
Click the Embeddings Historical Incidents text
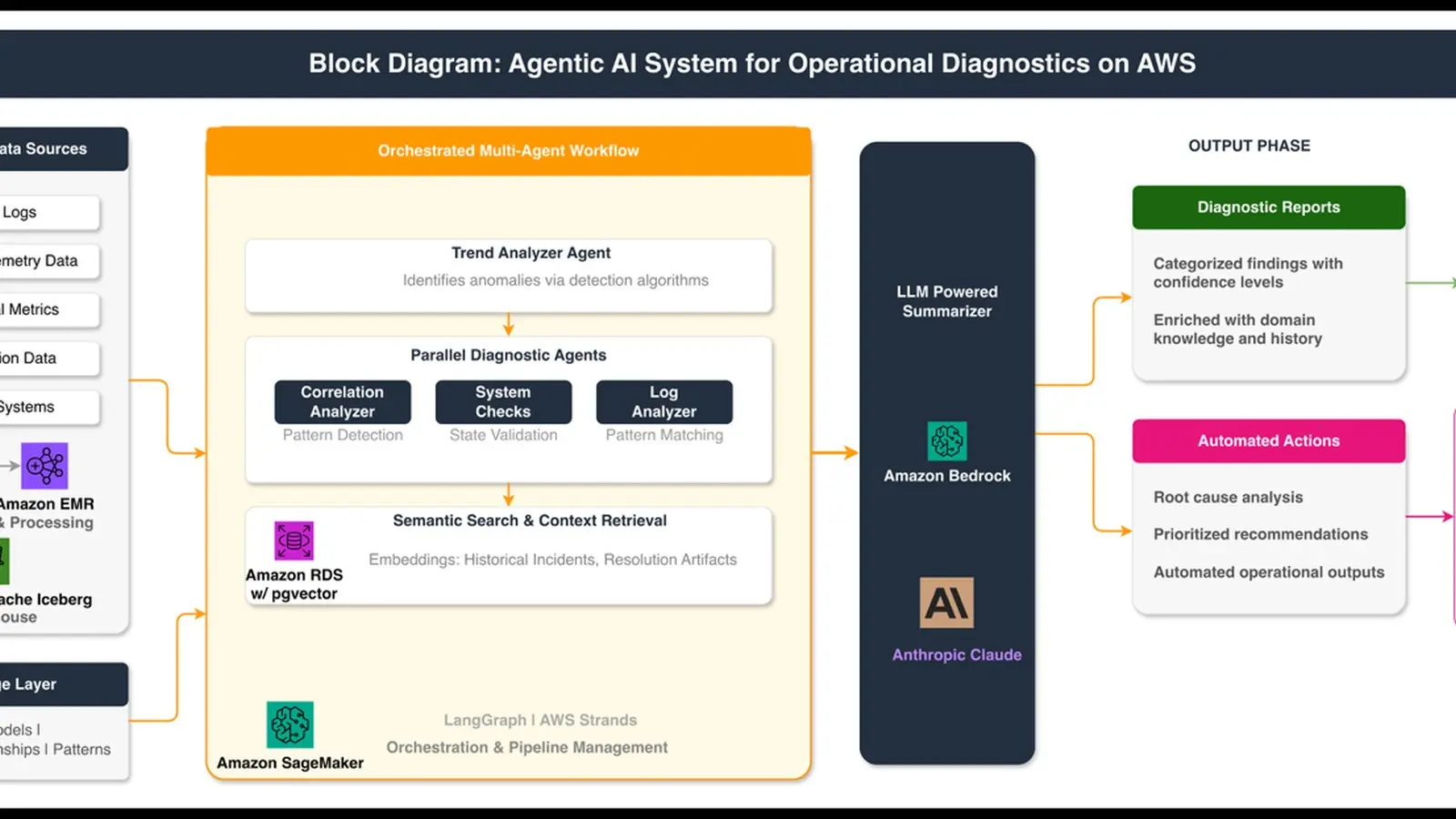552,560
